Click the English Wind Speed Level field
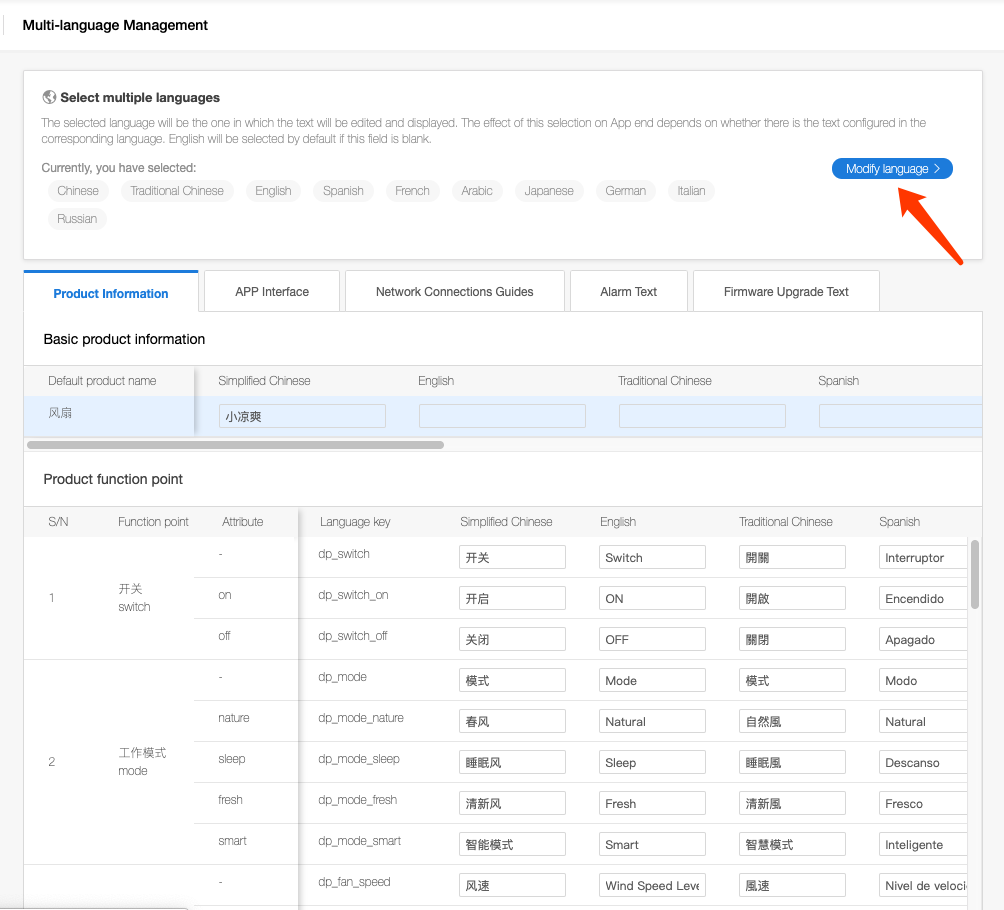 click(652, 885)
